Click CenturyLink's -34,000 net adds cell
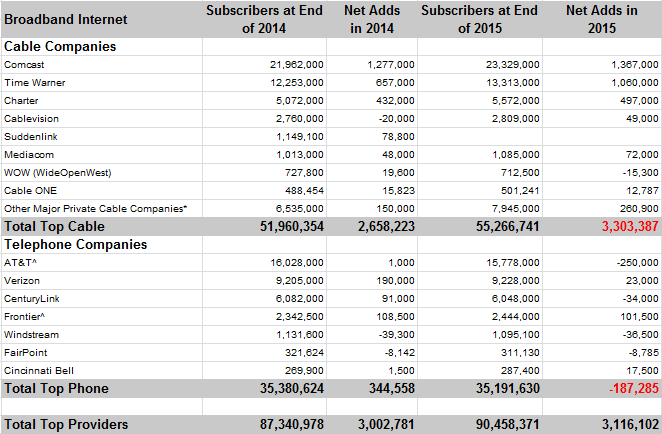The width and height of the screenshot is (662, 434). (x=640, y=299)
